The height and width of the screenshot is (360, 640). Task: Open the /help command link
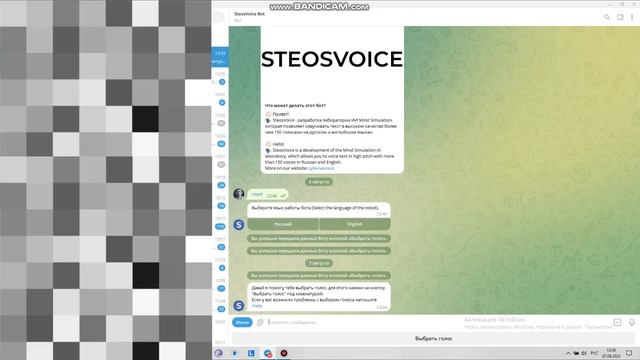(257, 306)
